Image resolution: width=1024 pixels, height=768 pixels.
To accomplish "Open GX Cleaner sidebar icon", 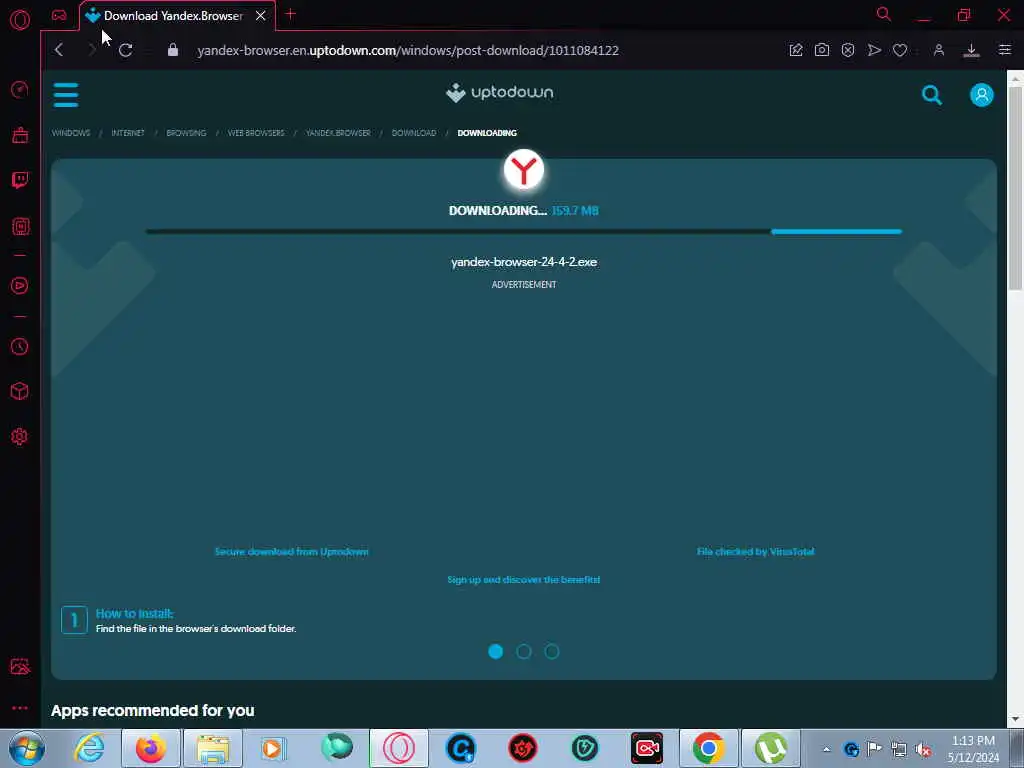I will click(20, 135).
